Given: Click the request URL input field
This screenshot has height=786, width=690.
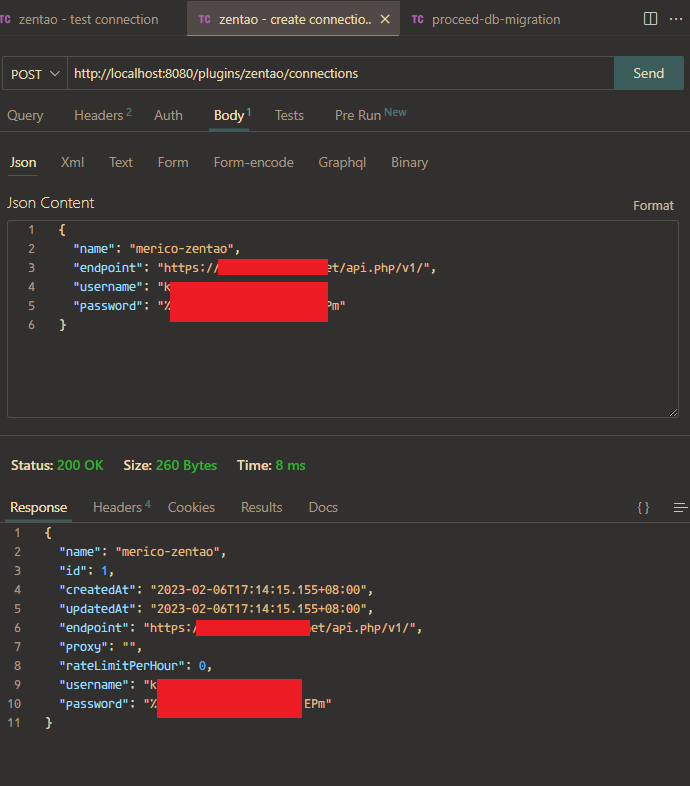Looking at the screenshot, I should [340, 73].
